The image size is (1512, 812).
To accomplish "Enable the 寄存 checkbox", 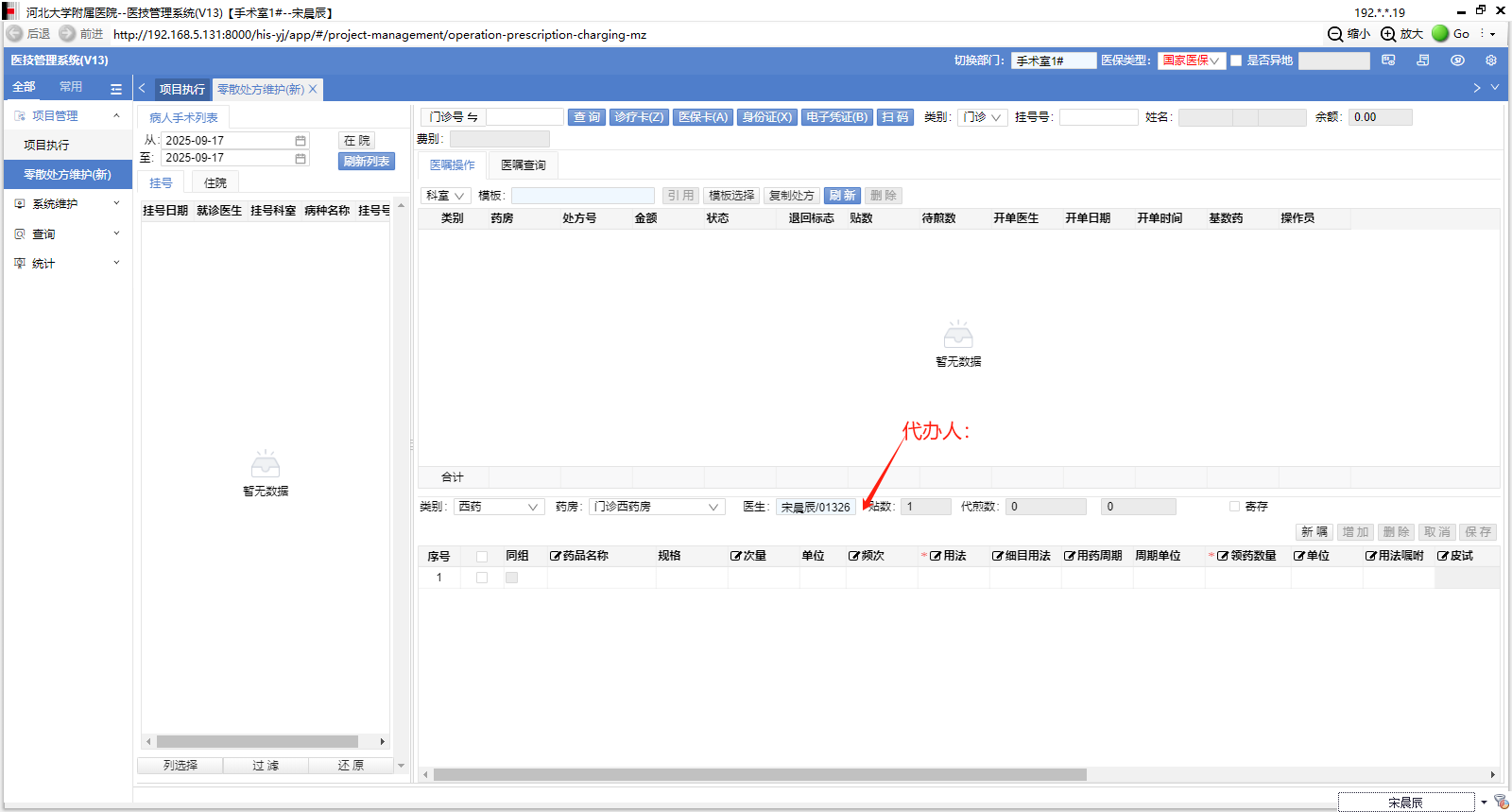I will click(x=1234, y=507).
